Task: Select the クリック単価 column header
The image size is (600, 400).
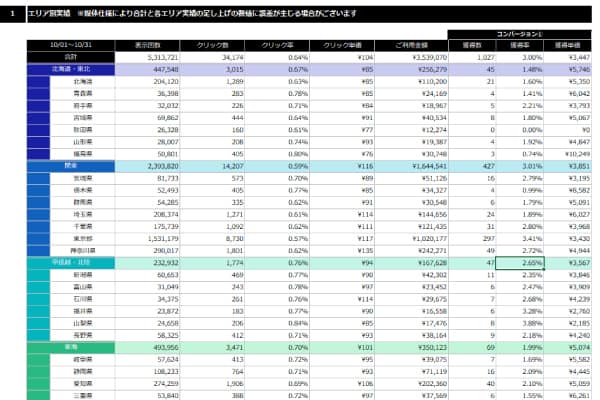Action: click(344, 46)
